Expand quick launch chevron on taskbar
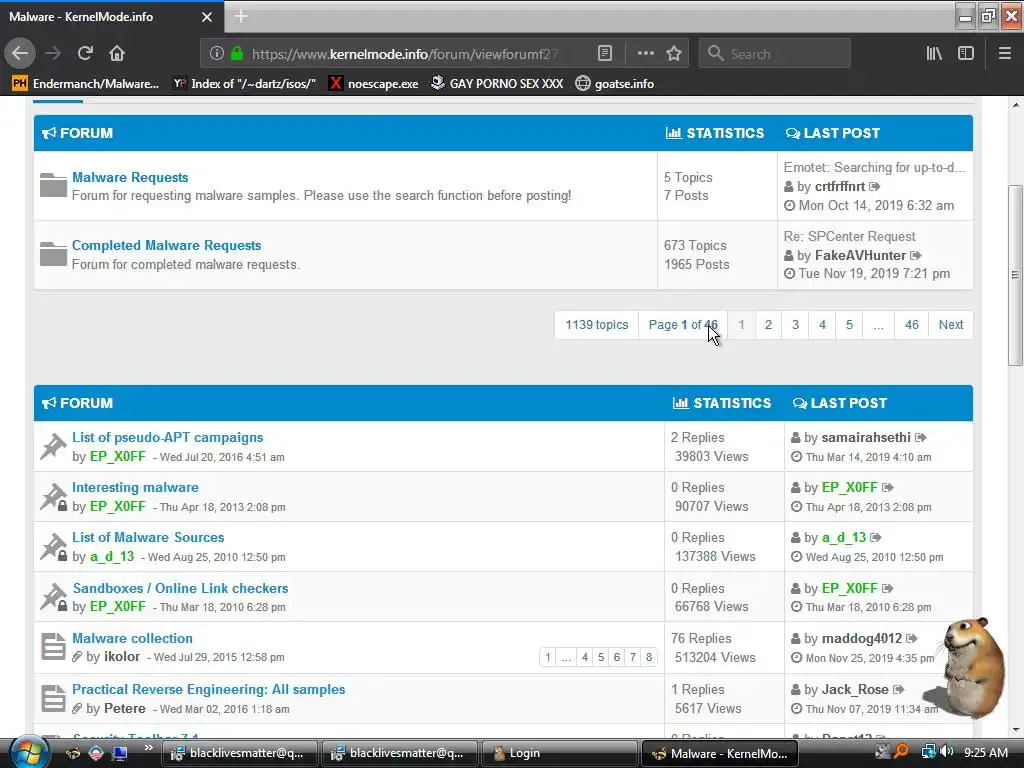This screenshot has width=1024, height=768. (148, 748)
